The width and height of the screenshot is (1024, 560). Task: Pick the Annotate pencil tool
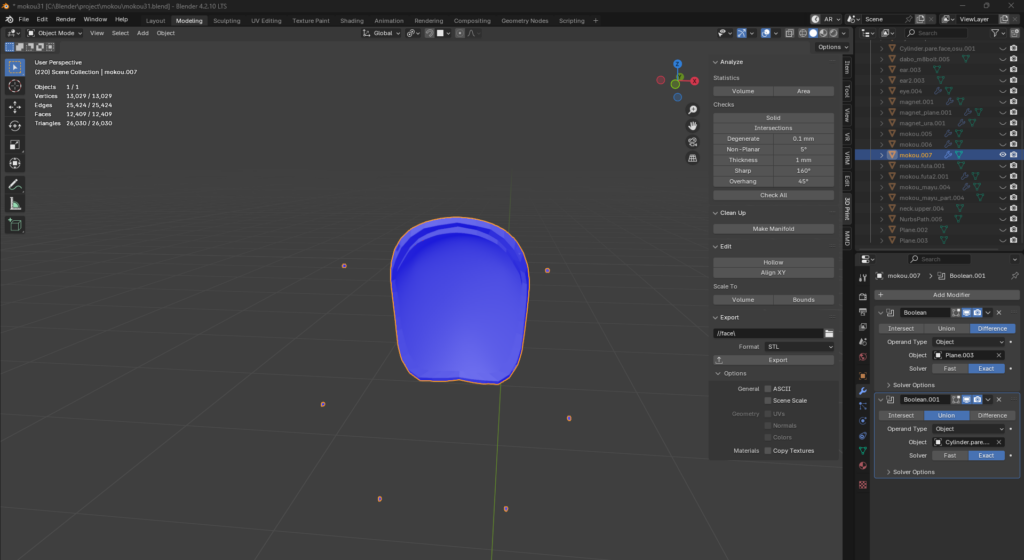(15, 184)
